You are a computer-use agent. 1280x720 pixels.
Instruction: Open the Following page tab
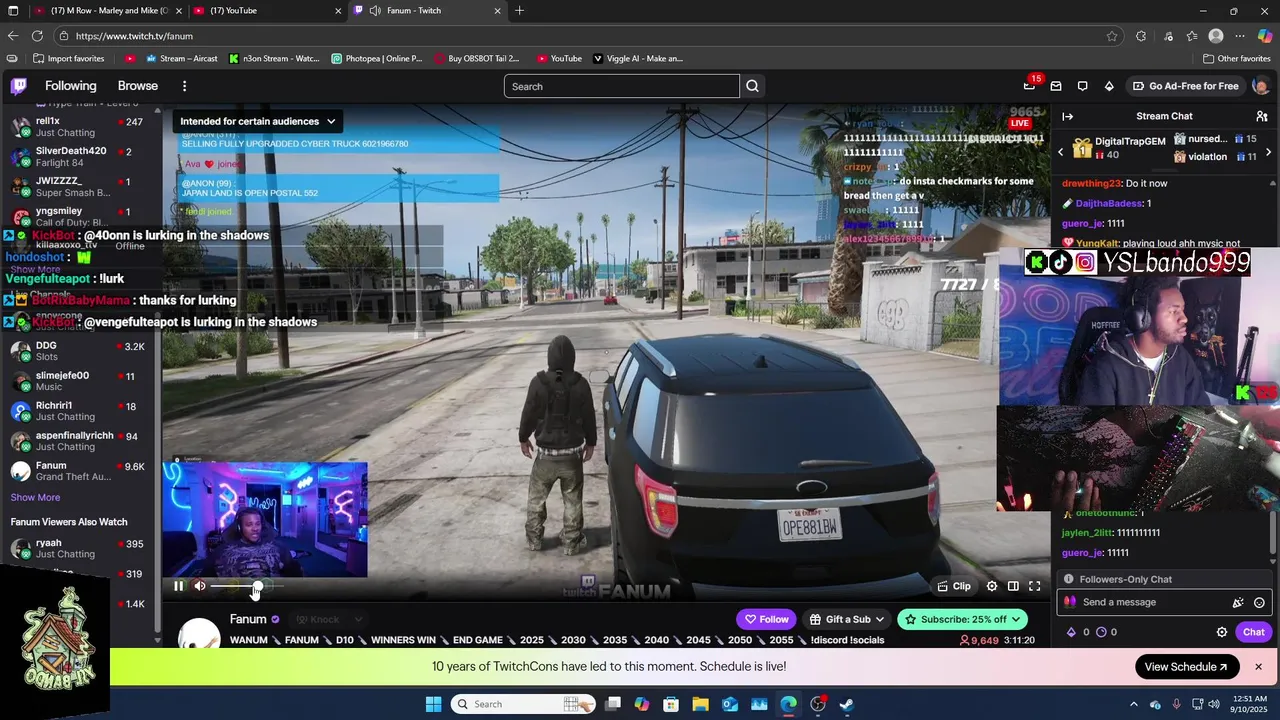click(71, 86)
